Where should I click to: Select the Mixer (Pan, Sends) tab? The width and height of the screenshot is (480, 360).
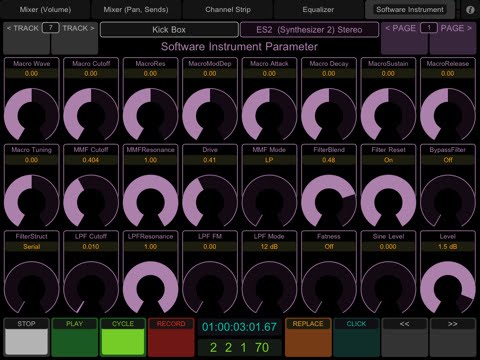(136, 10)
